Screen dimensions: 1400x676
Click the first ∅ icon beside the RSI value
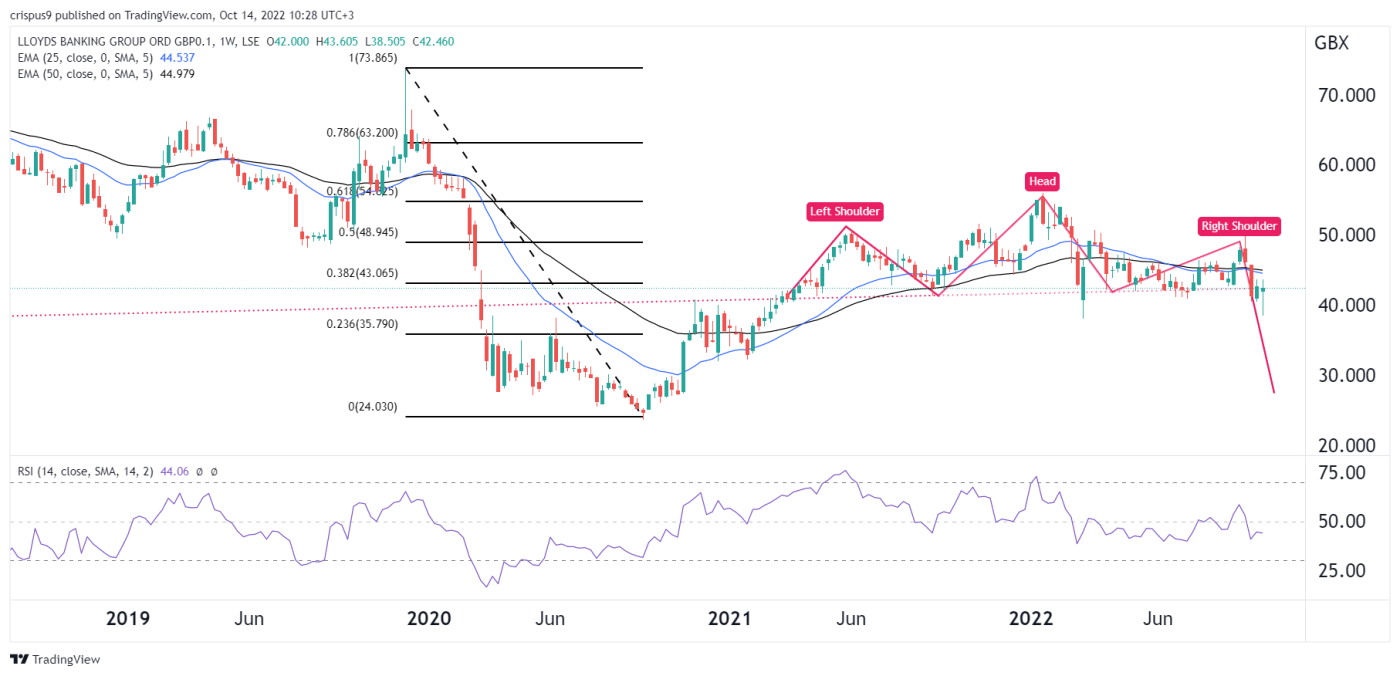point(200,470)
